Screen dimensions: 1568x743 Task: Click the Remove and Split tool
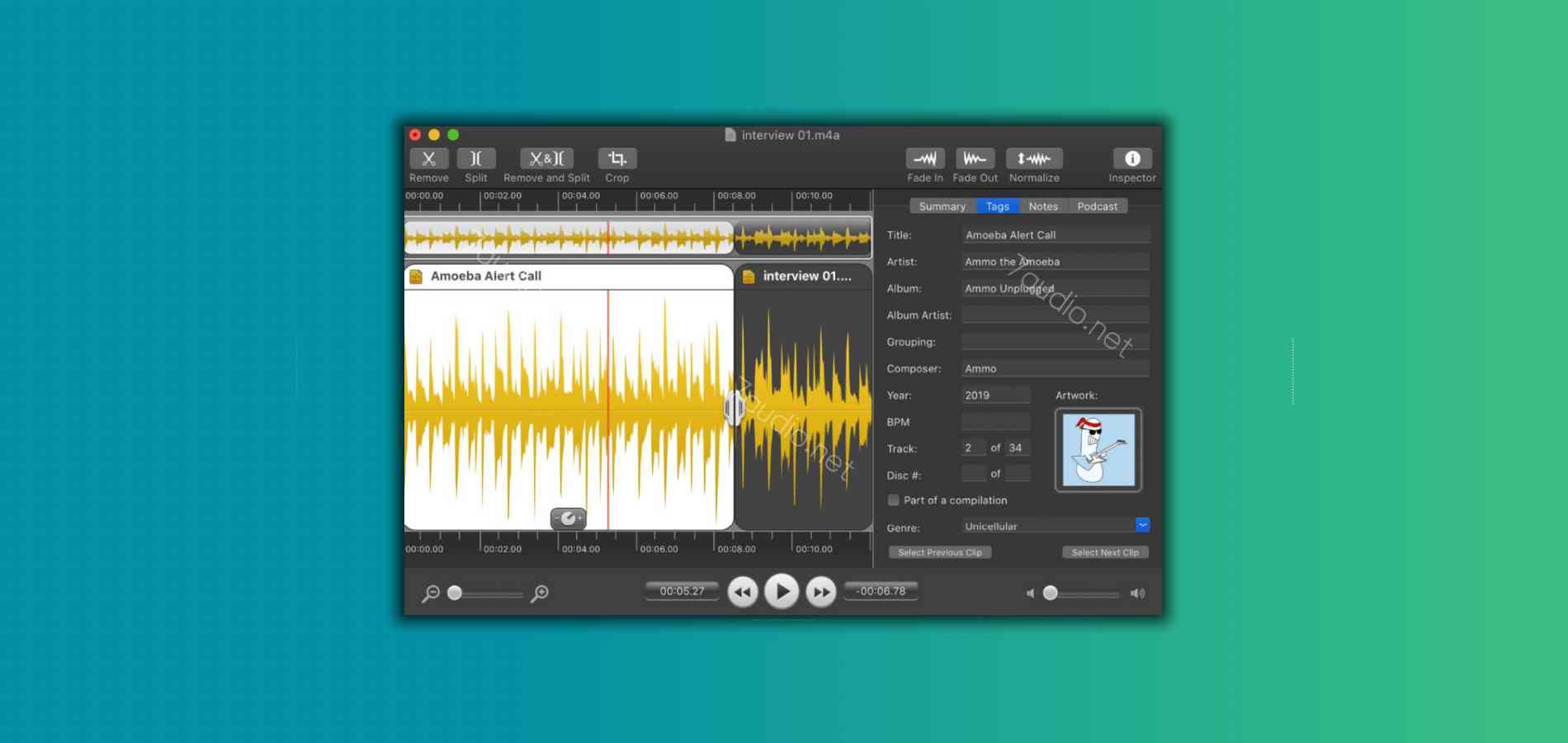546,159
